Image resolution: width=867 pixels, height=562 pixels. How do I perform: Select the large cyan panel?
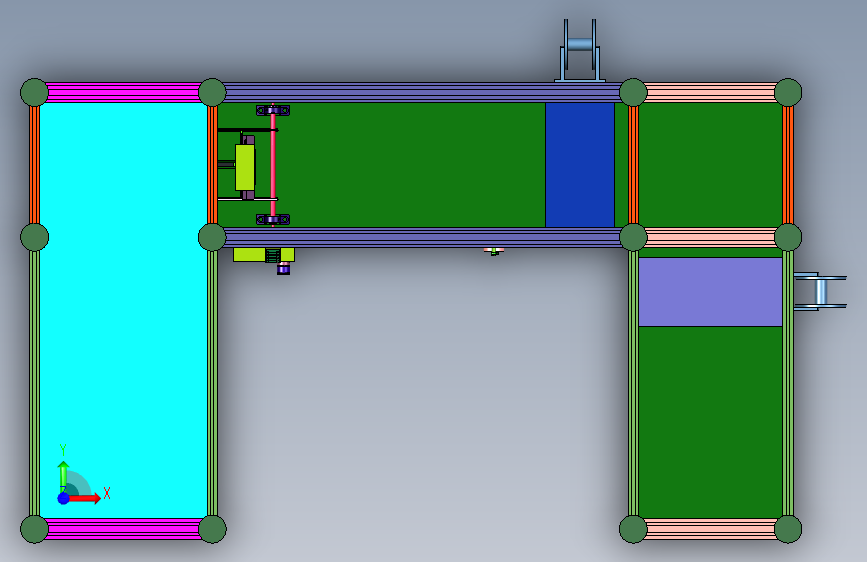pyautogui.click(x=123, y=310)
